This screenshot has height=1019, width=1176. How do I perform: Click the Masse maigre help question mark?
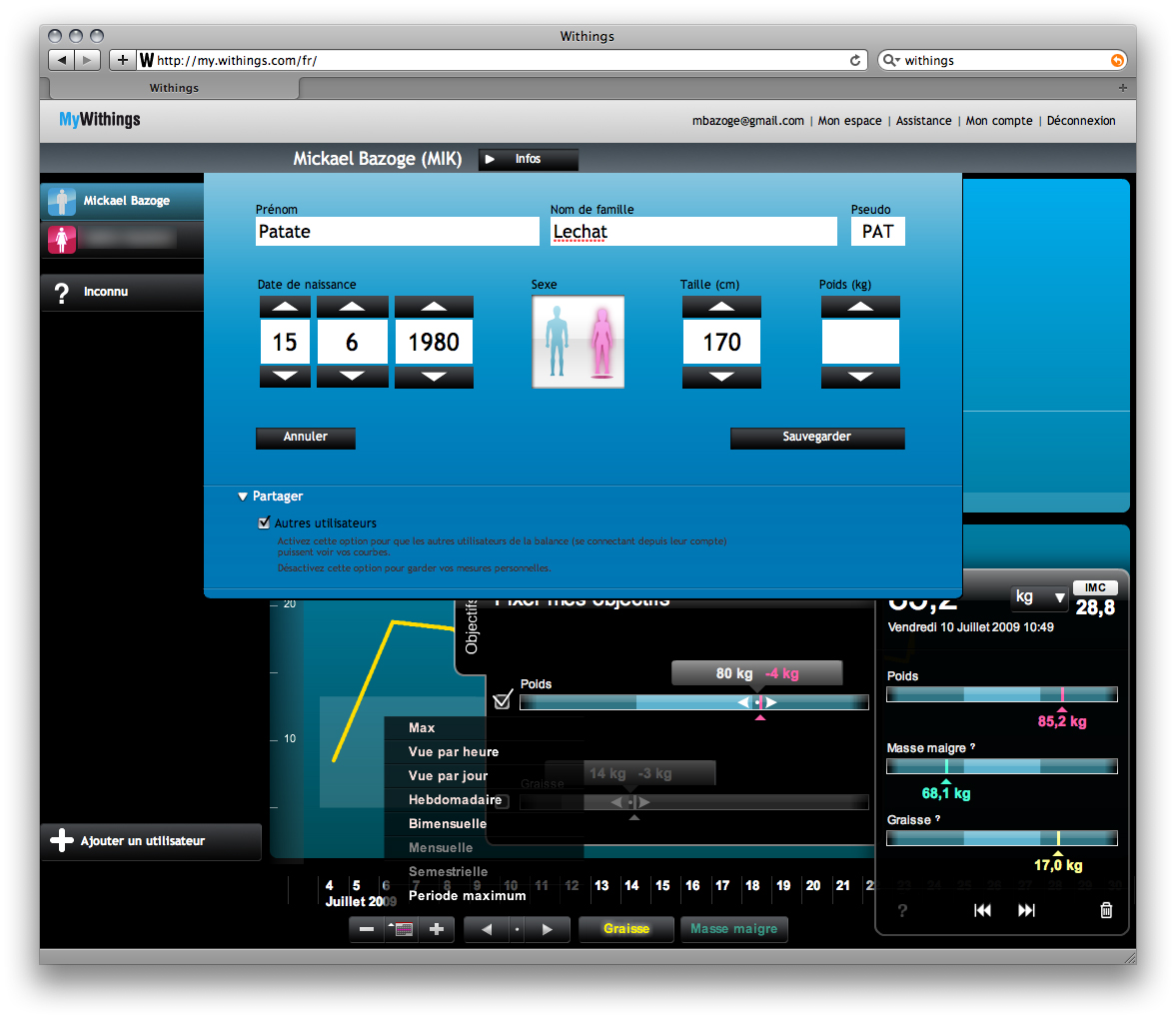(x=973, y=747)
